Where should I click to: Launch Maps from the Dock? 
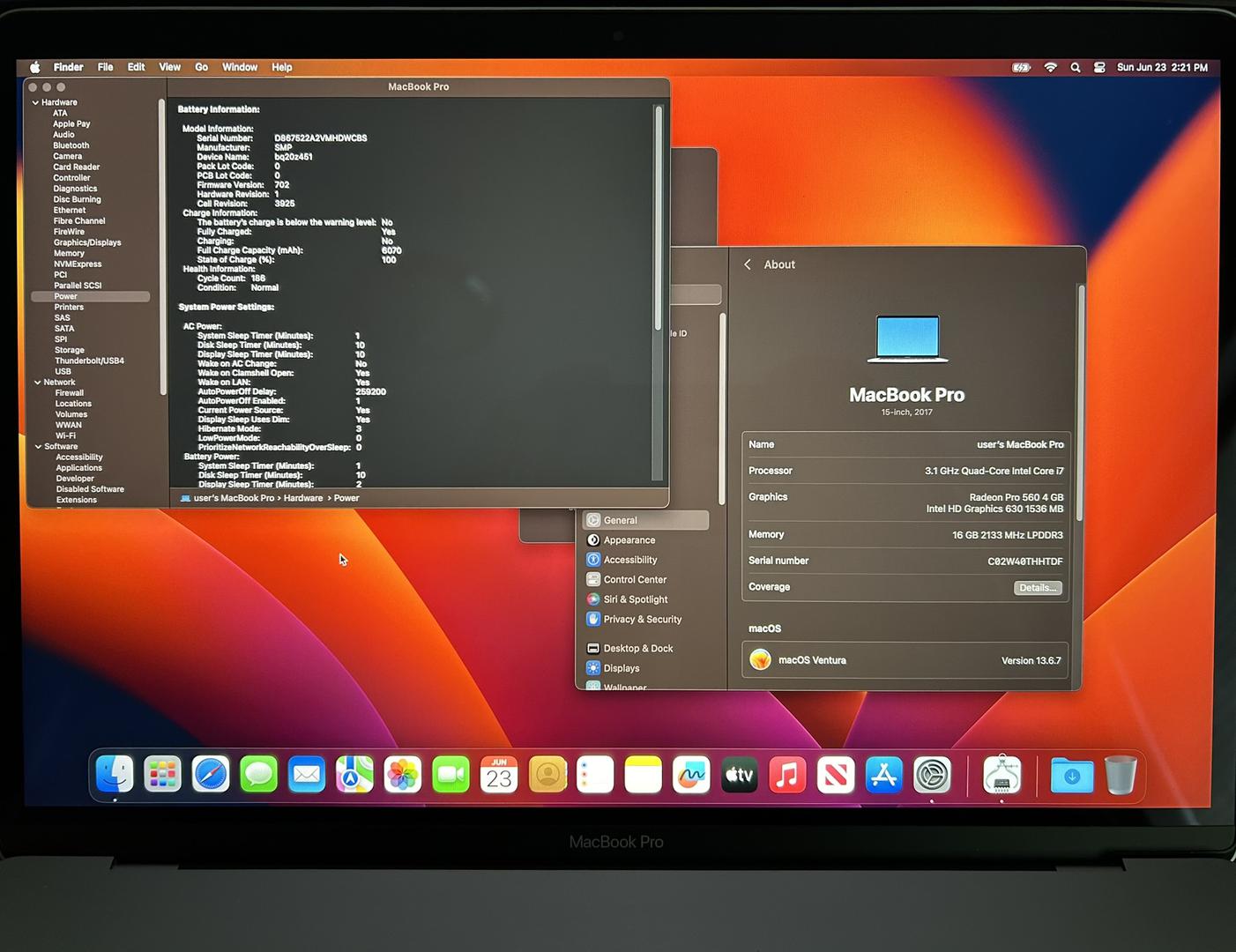pos(354,774)
